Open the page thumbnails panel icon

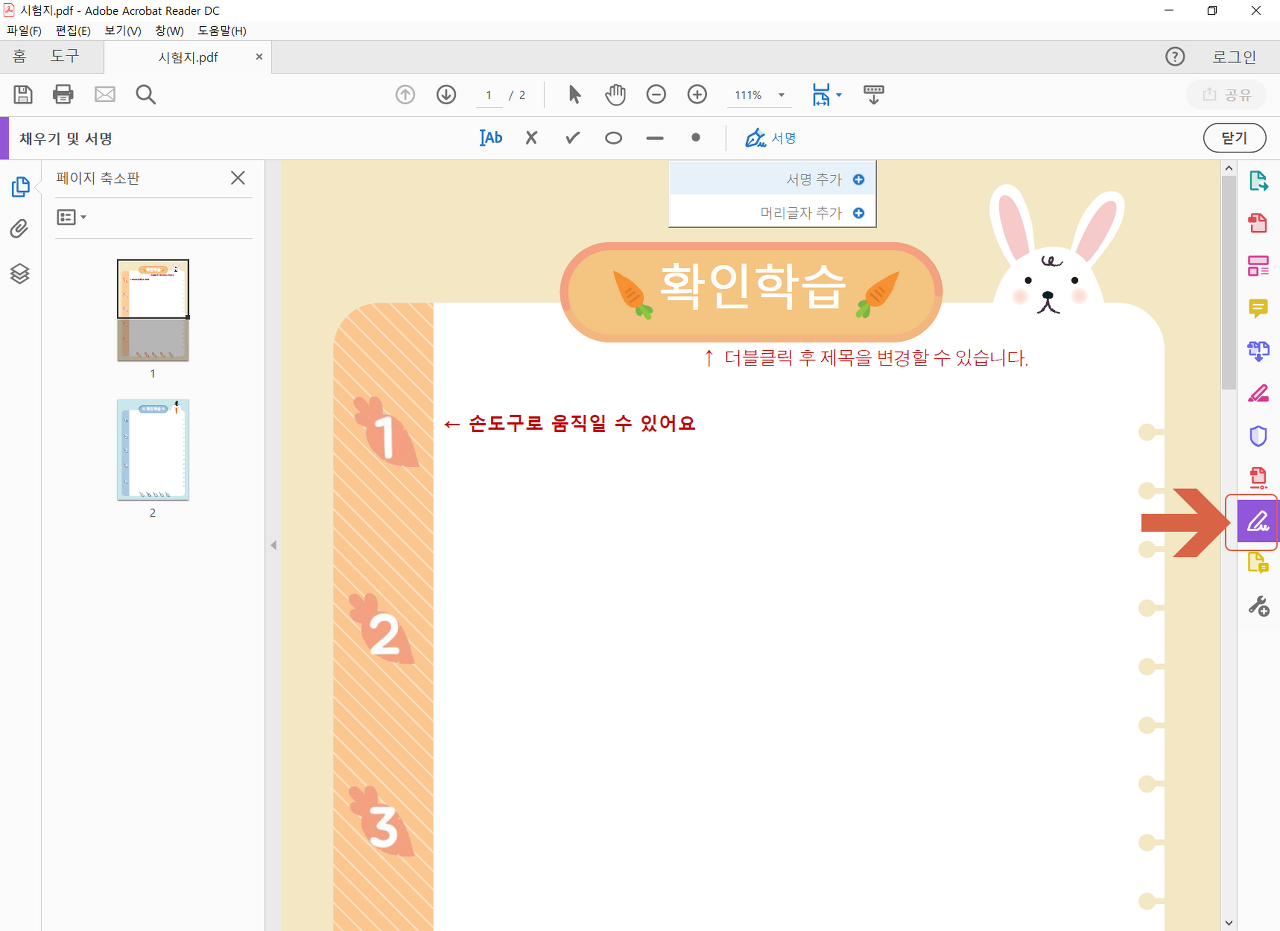pyautogui.click(x=19, y=186)
